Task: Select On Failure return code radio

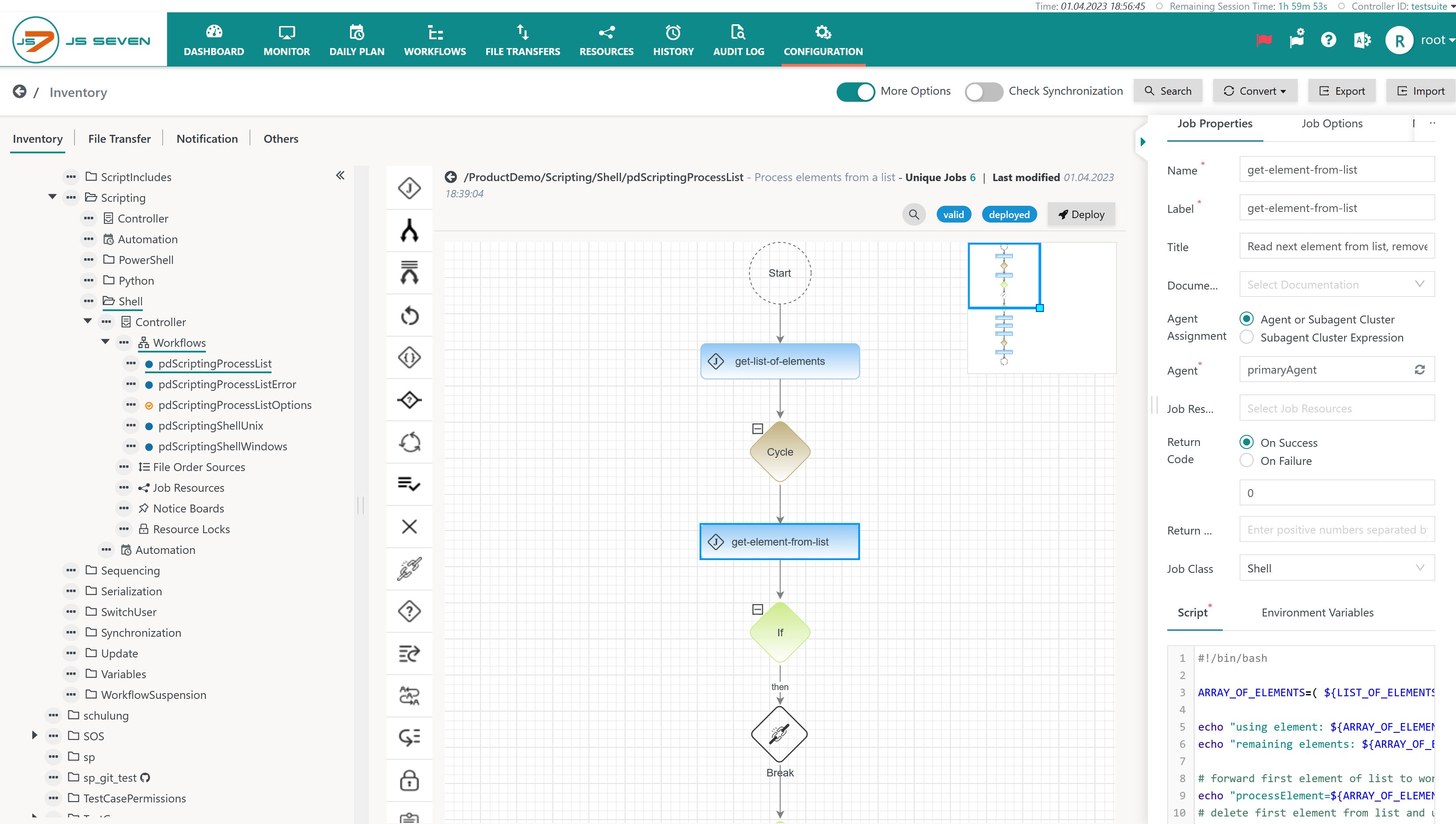Action: [x=1246, y=460]
